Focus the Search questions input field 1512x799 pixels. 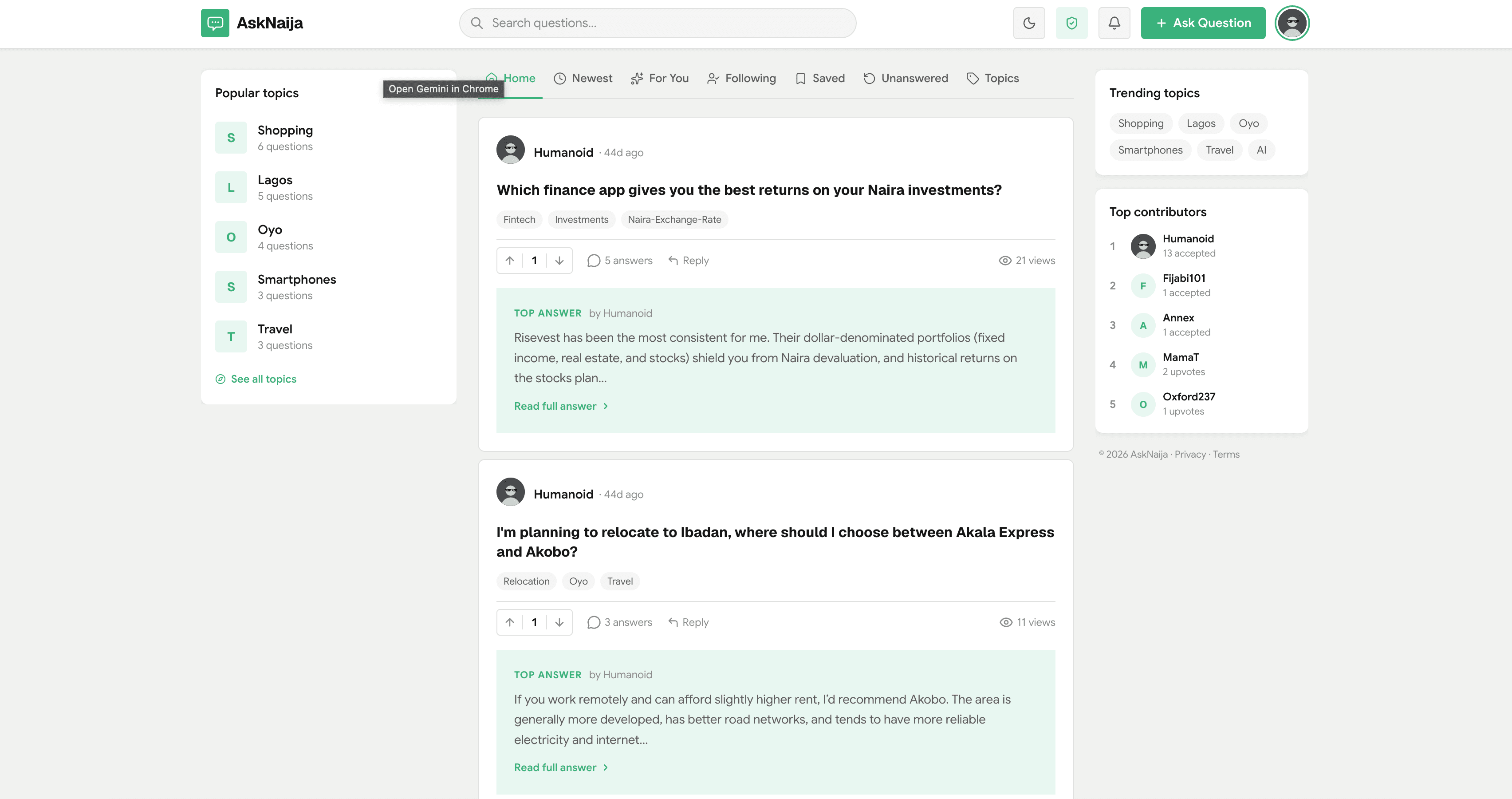pos(658,23)
